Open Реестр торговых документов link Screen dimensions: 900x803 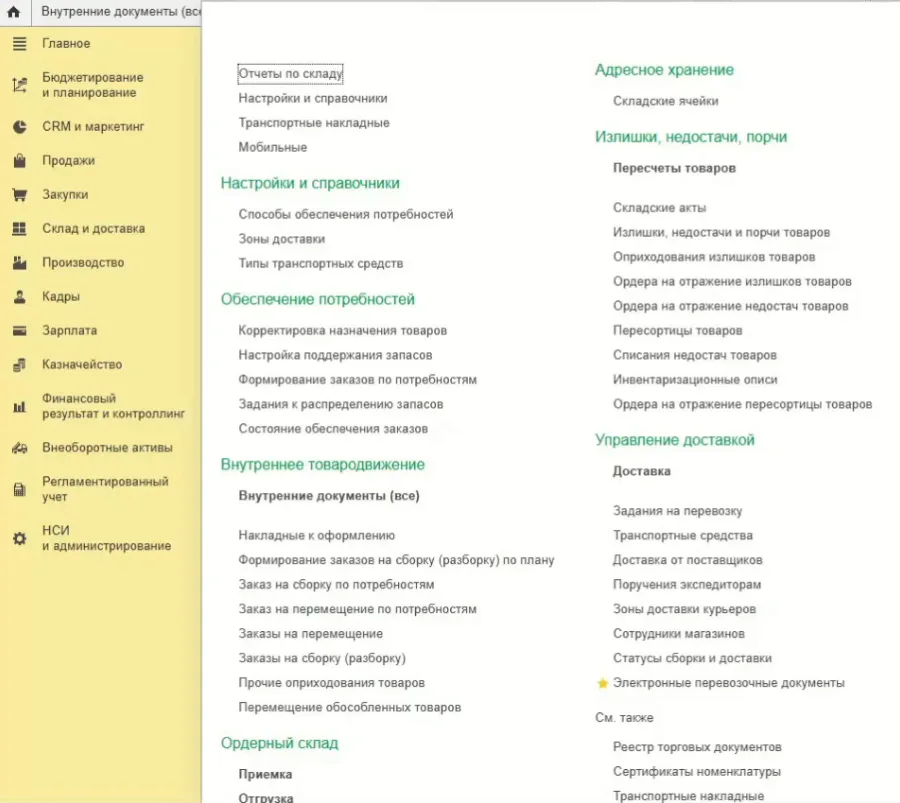697,747
